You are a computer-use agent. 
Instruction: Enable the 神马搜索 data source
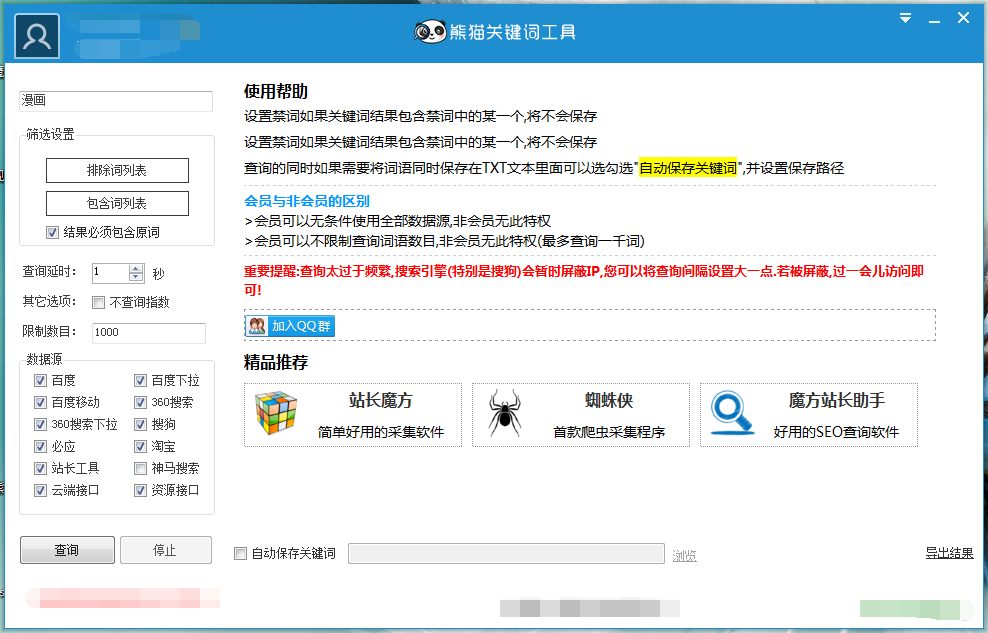141,469
